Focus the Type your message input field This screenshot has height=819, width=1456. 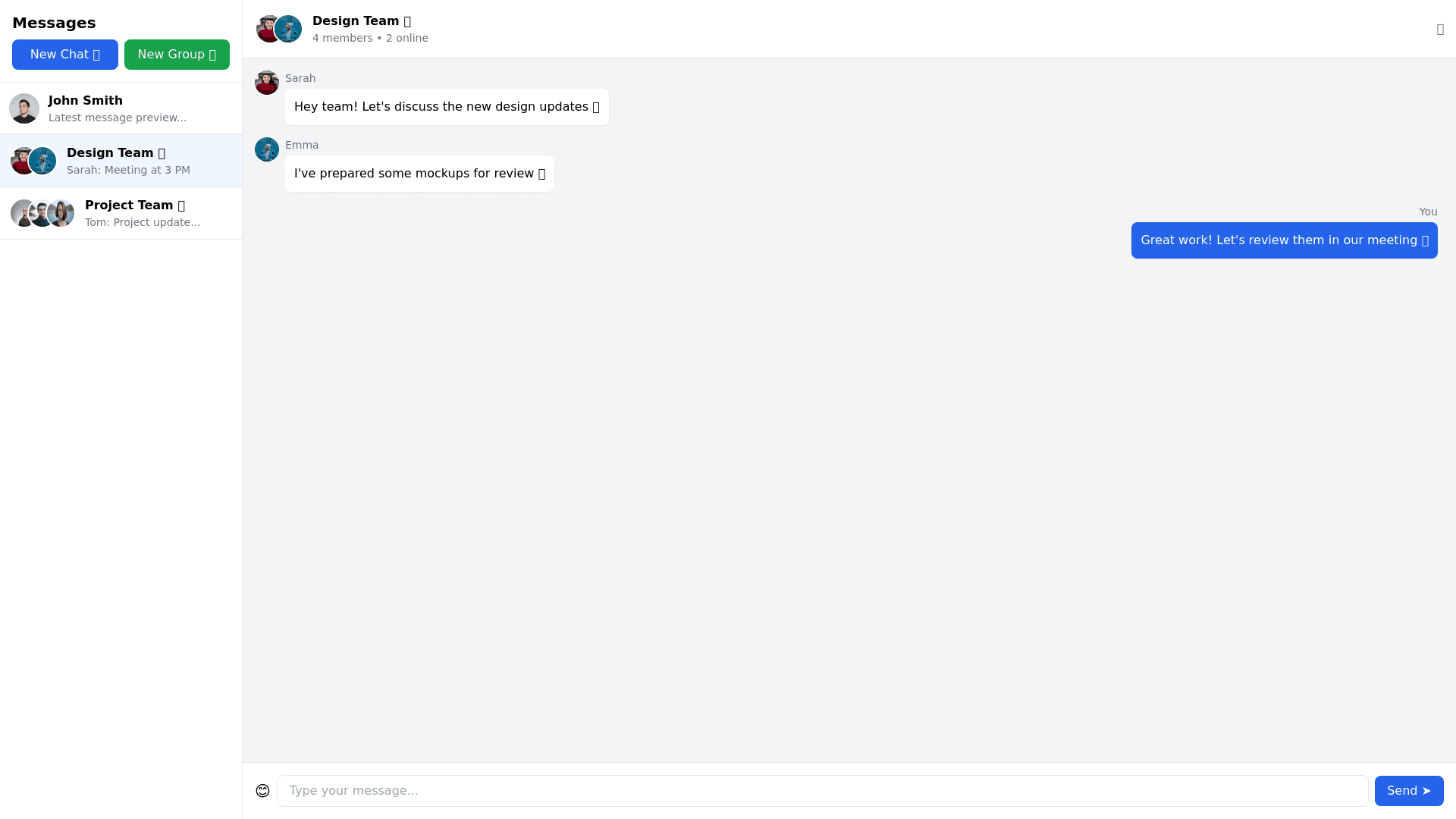click(x=822, y=791)
